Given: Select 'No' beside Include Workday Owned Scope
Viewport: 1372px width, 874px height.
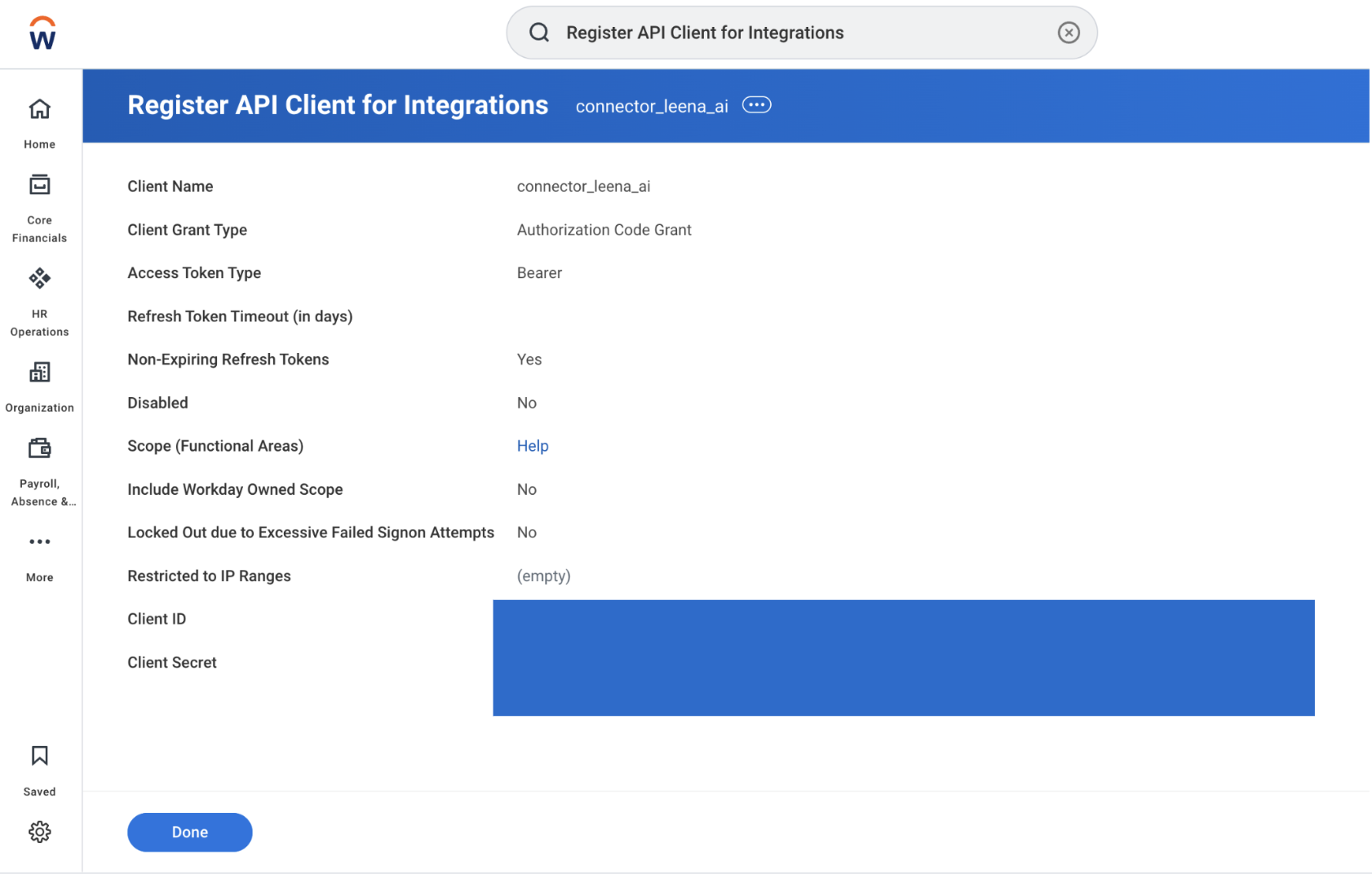Looking at the screenshot, I should coord(527,489).
